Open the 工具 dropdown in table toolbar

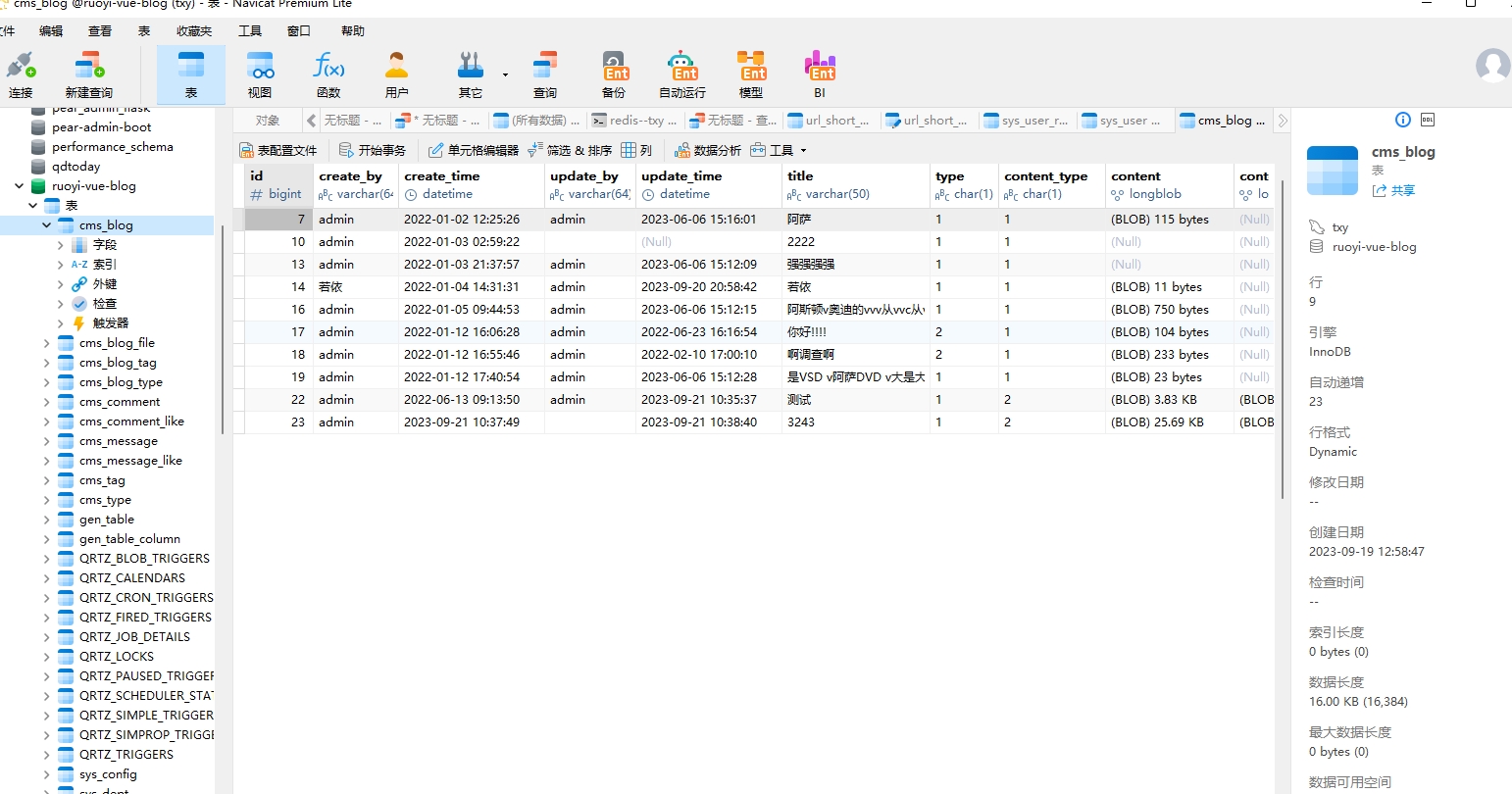(x=780, y=150)
